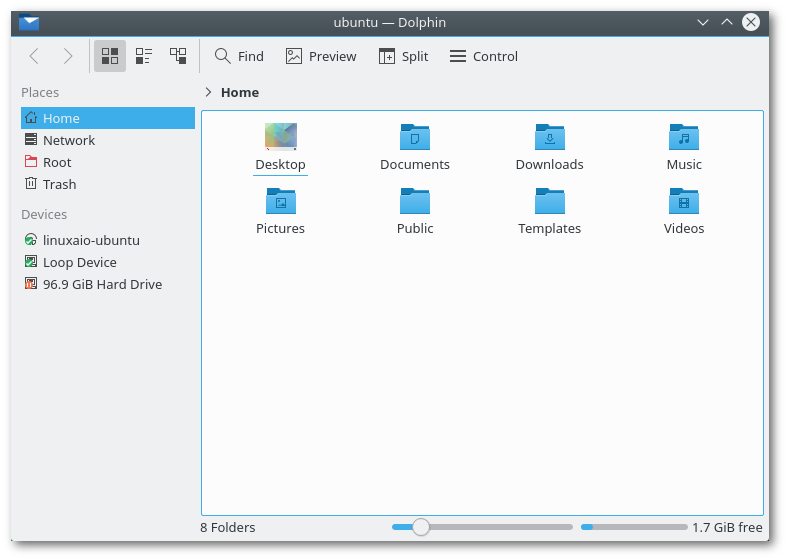Screen dimensions: 788x560
Task: Expand the breadcrumb chevron before Home
Action: coord(208,92)
